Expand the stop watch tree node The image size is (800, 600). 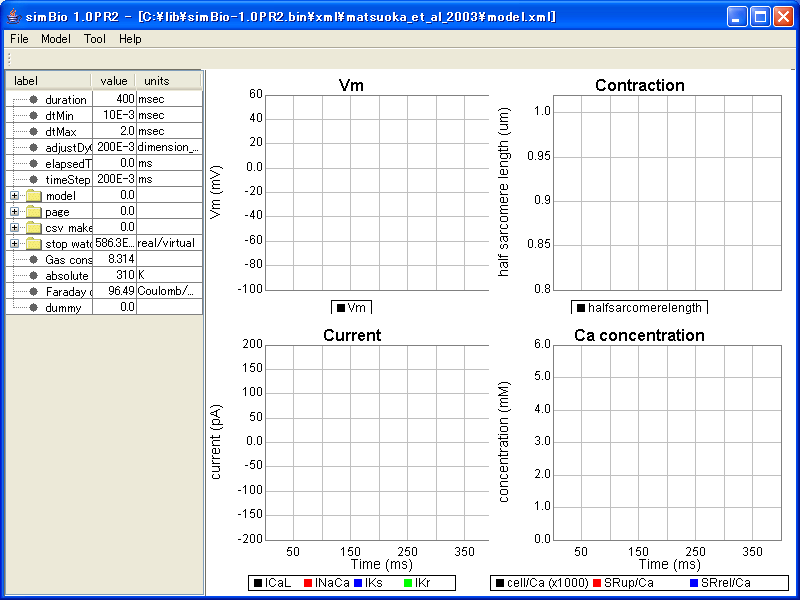click(x=14, y=243)
